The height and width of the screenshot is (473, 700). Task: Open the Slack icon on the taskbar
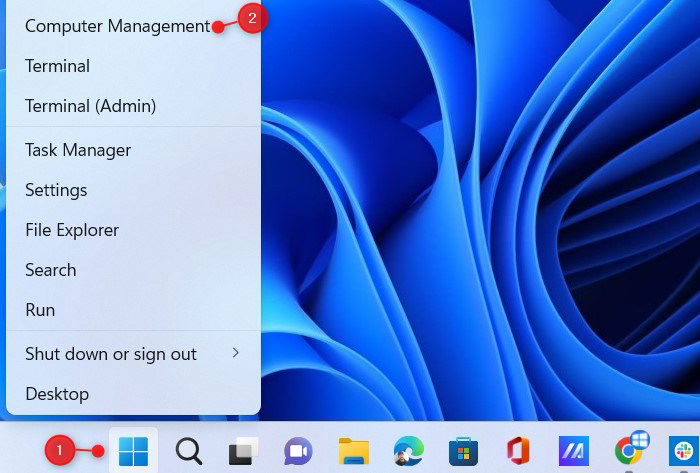click(x=684, y=451)
